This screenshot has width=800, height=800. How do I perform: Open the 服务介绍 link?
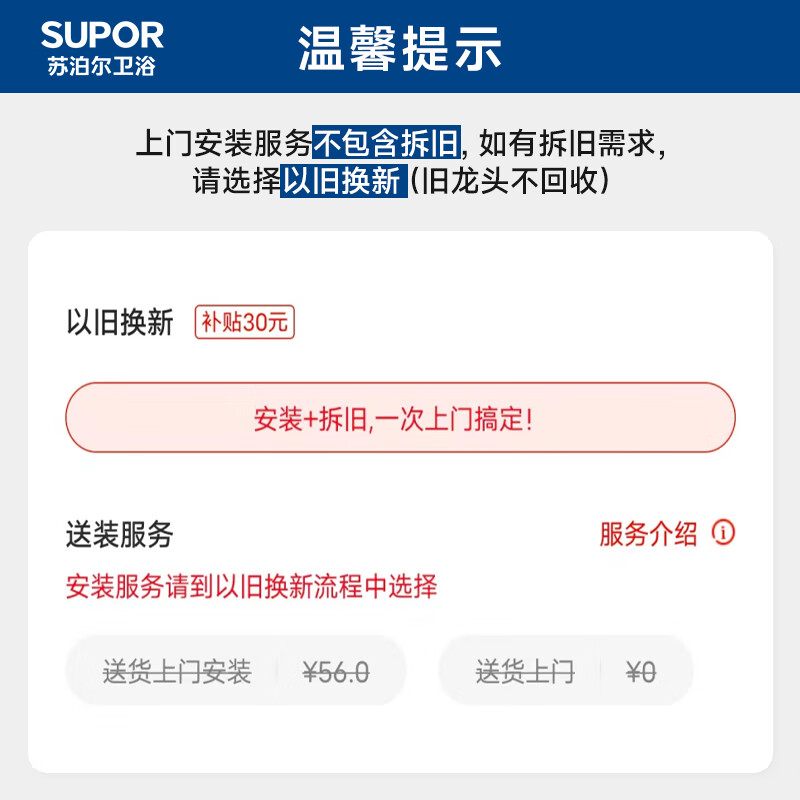pyautogui.click(x=648, y=534)
